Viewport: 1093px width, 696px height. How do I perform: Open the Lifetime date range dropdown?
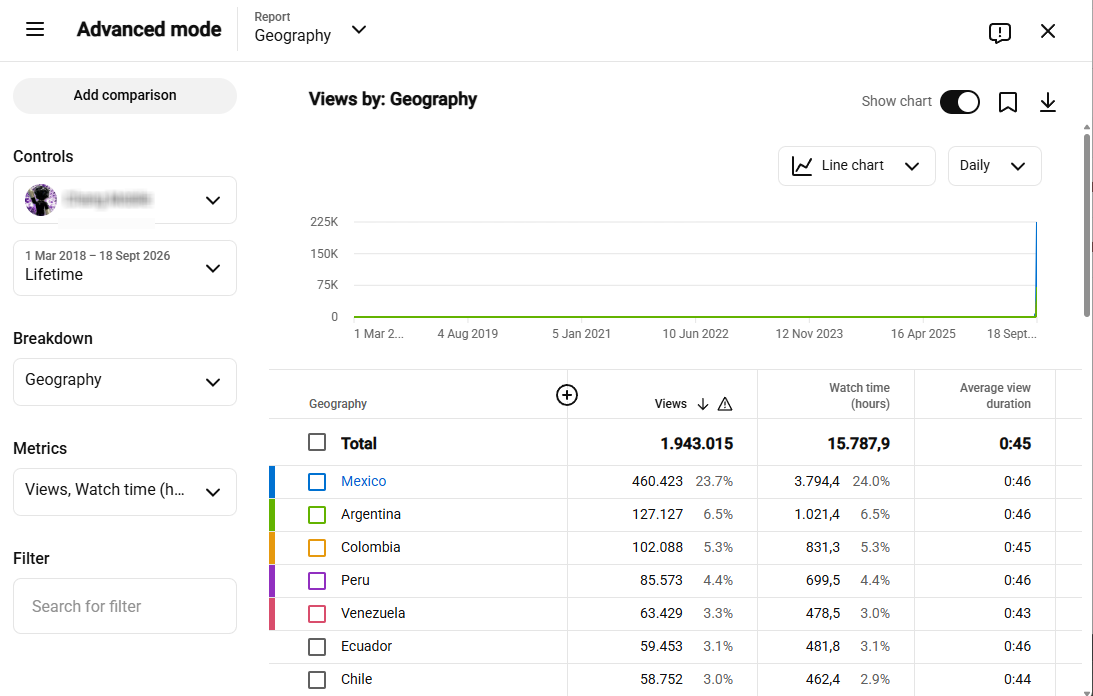(x=125, y=268)
